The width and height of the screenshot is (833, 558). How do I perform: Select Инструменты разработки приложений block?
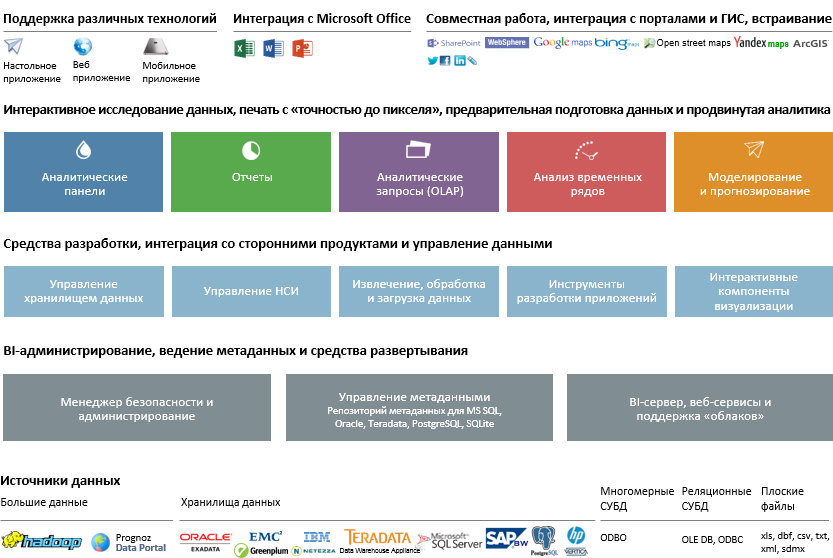586,291
